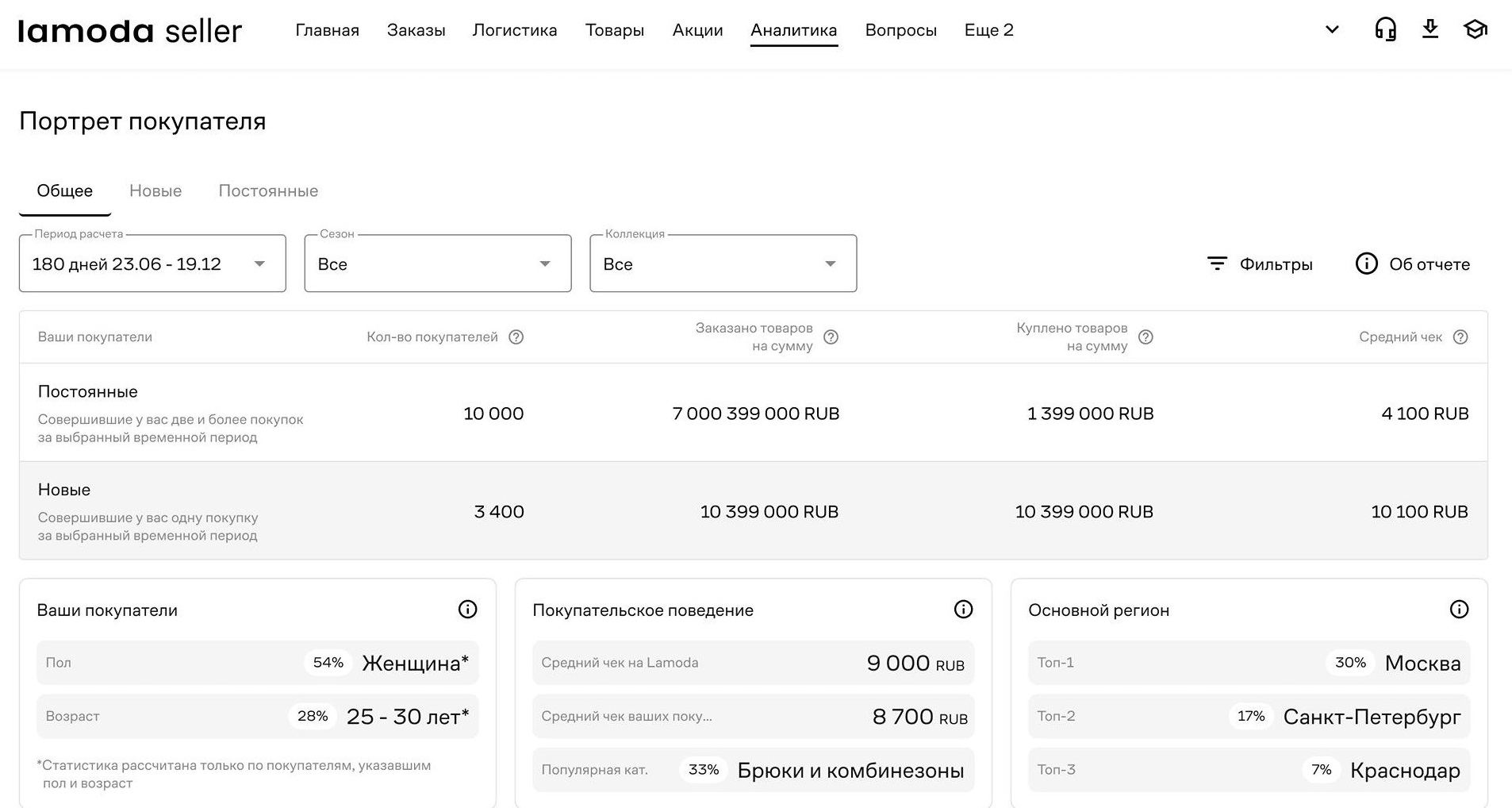This screenshot has width=1512, height=808.
Task: Select the Аналитика menu item
Action: click(794, 30)
